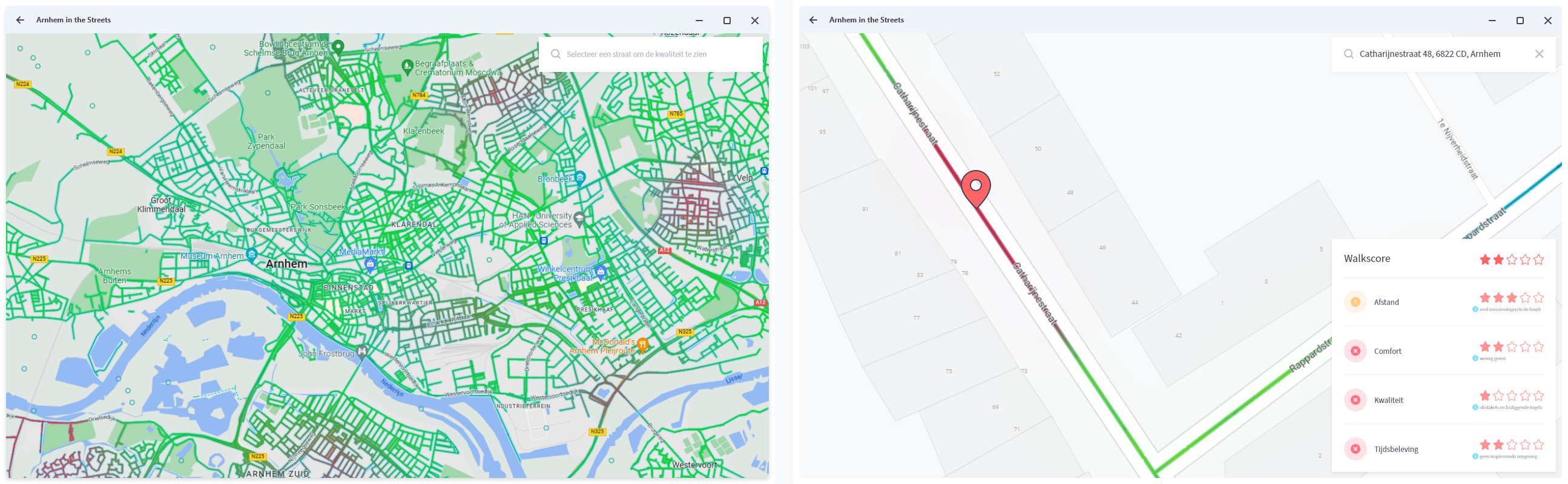Click the INDUSTRIETERREIN label
The image size is (1568, 484).
522,406
